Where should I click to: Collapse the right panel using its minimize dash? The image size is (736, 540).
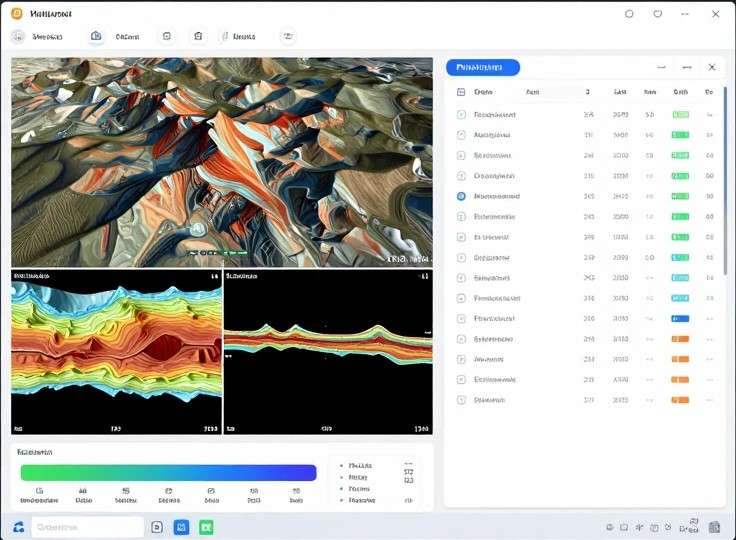coord(661,67)
